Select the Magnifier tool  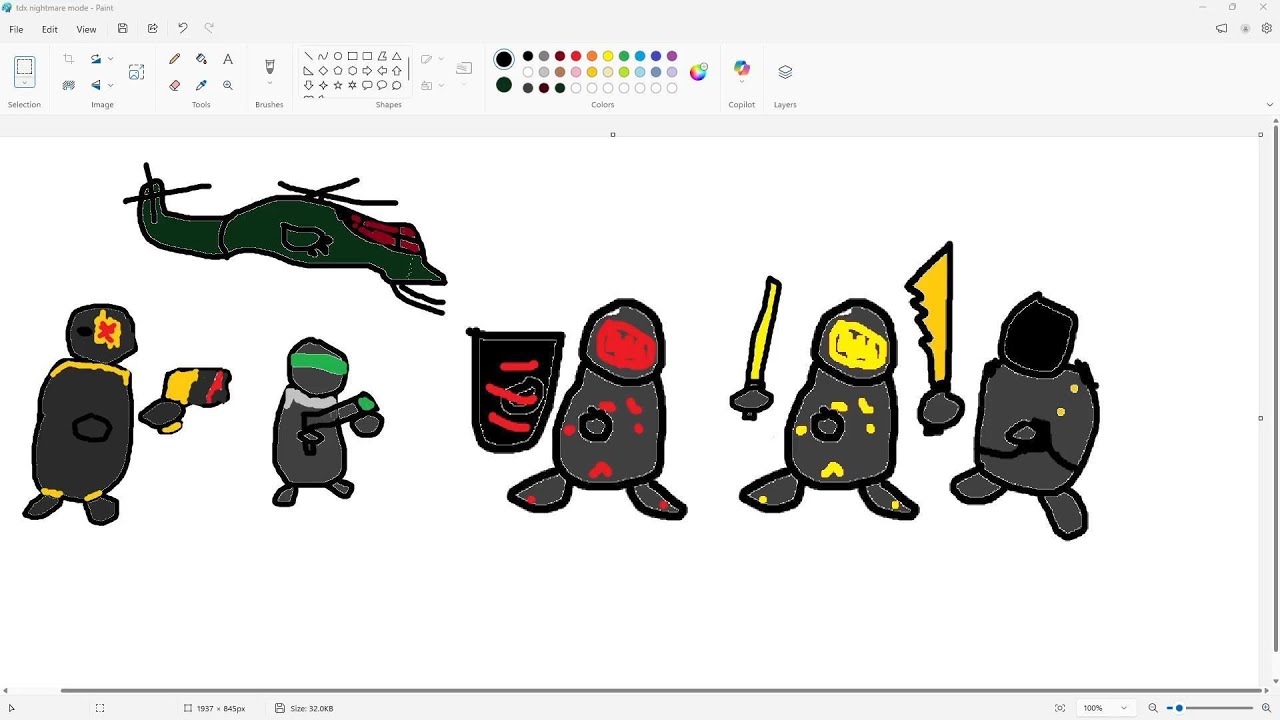pos(228,86)
